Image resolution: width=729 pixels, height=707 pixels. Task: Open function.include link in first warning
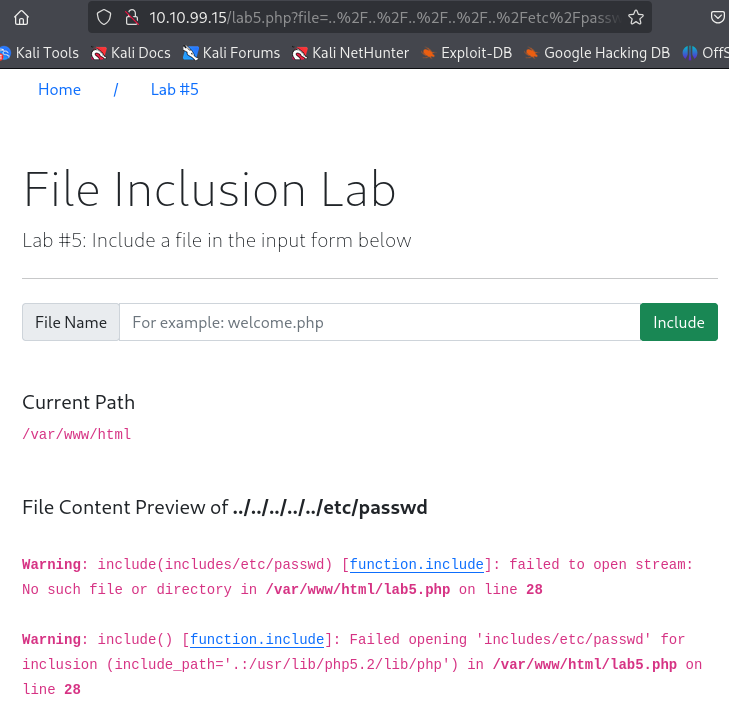417,564
